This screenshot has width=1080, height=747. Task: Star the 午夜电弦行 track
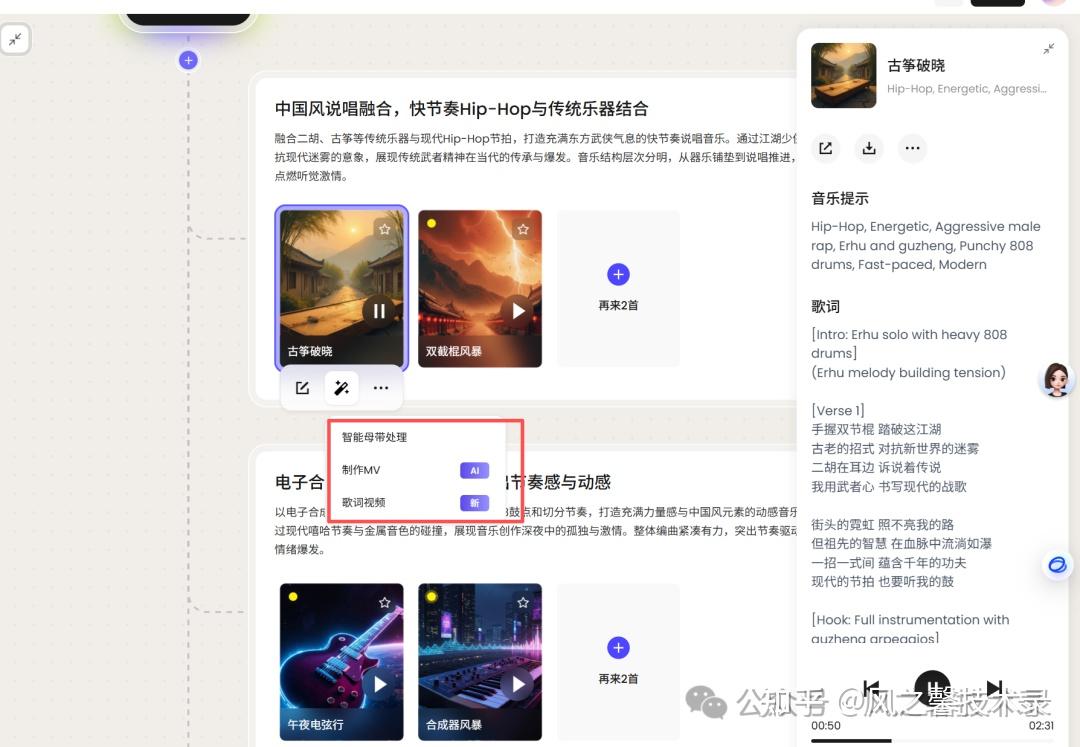(x=384, y=602)
